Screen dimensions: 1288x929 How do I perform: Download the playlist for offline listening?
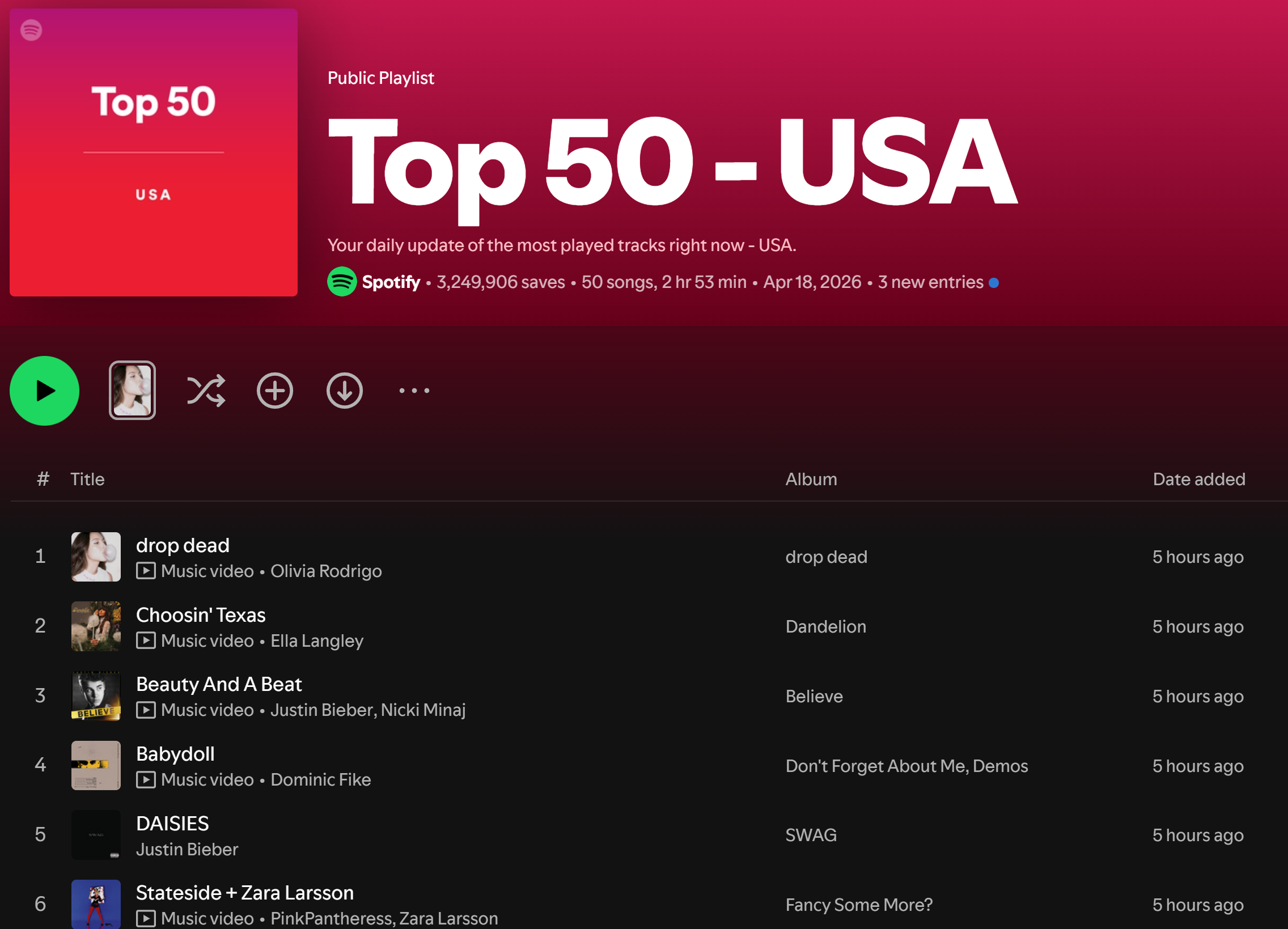click(x=345, y=391)
